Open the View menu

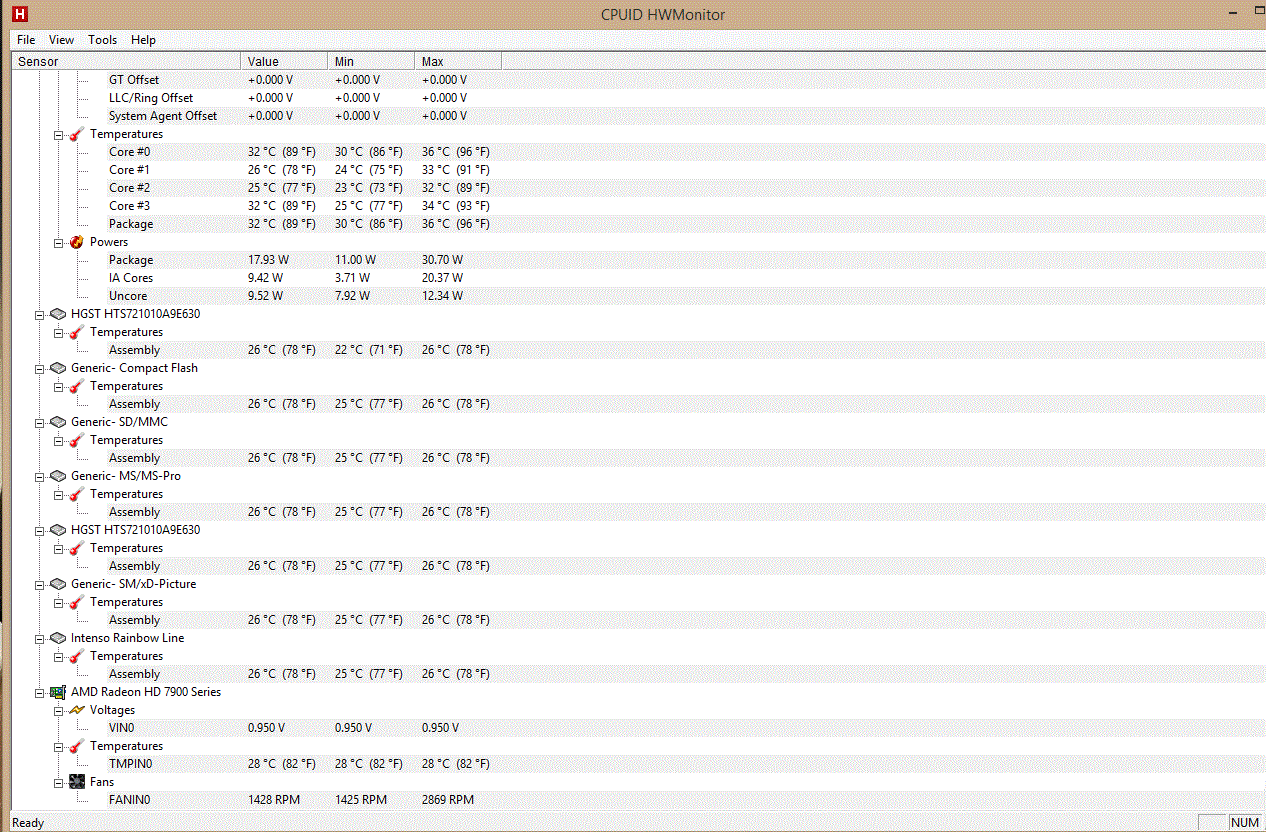[61, 40]
